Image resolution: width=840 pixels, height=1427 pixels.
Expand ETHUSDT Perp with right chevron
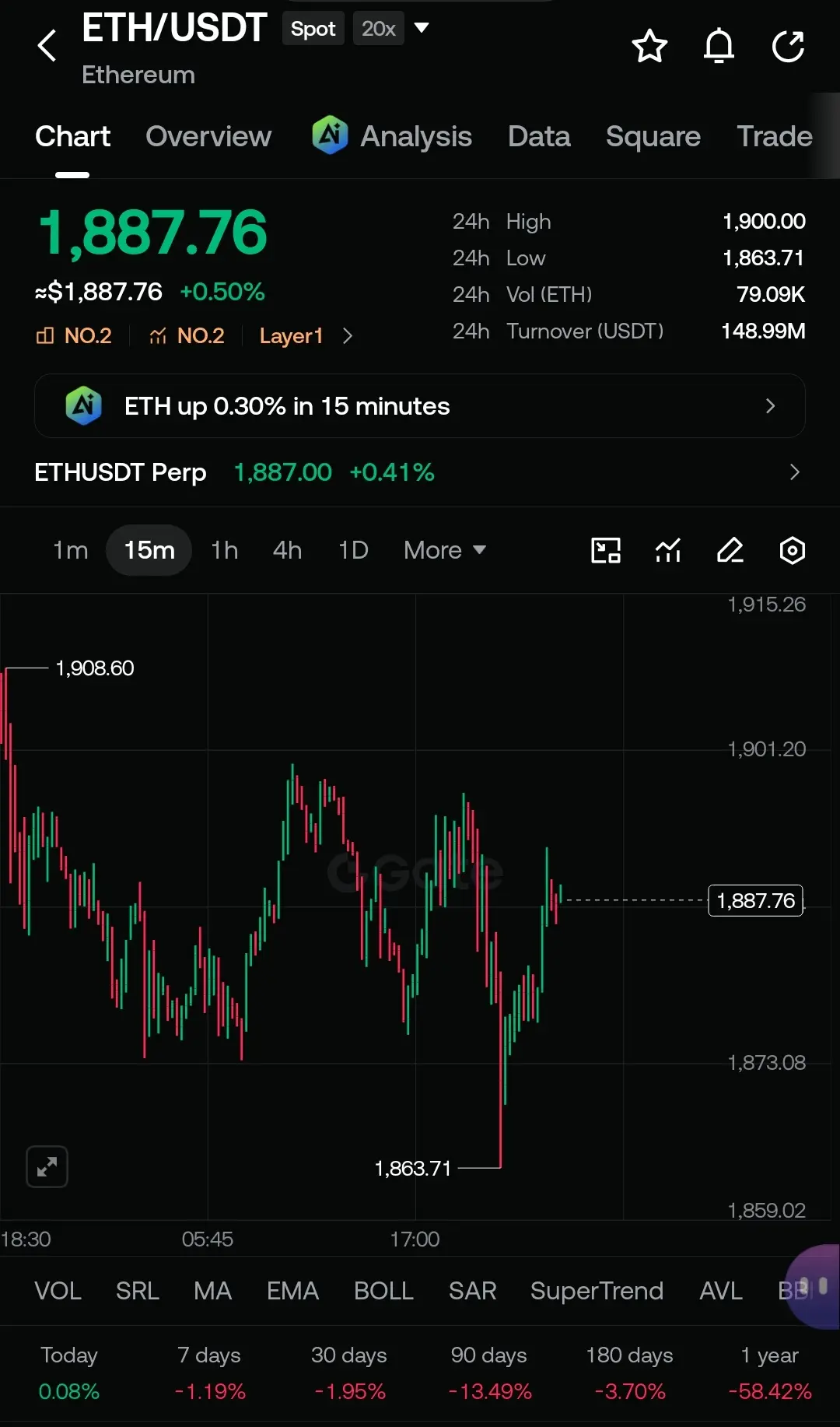click(x=794, y=472)
